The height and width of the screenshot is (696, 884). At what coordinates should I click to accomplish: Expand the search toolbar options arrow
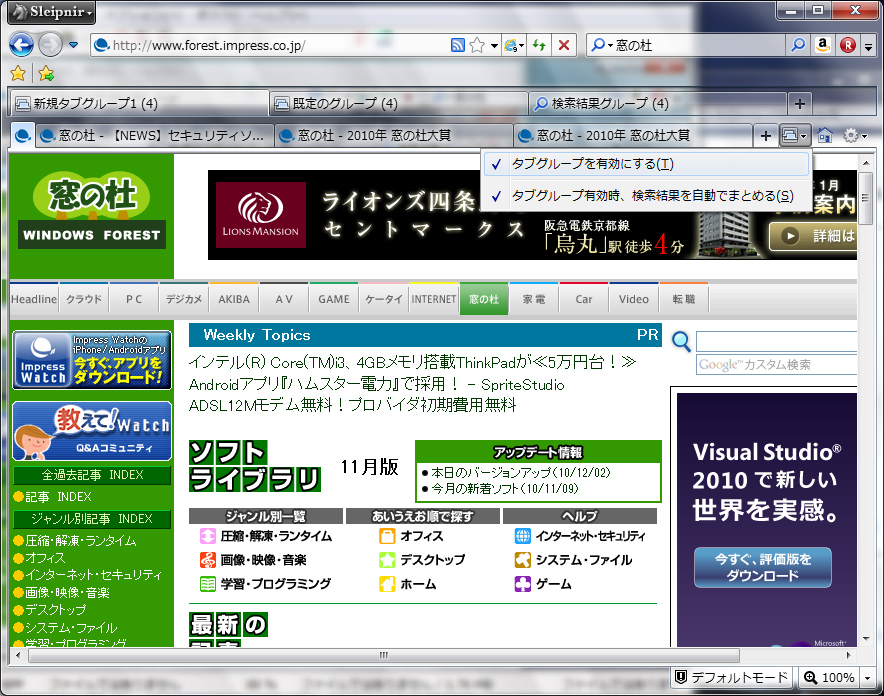(868, 46)
